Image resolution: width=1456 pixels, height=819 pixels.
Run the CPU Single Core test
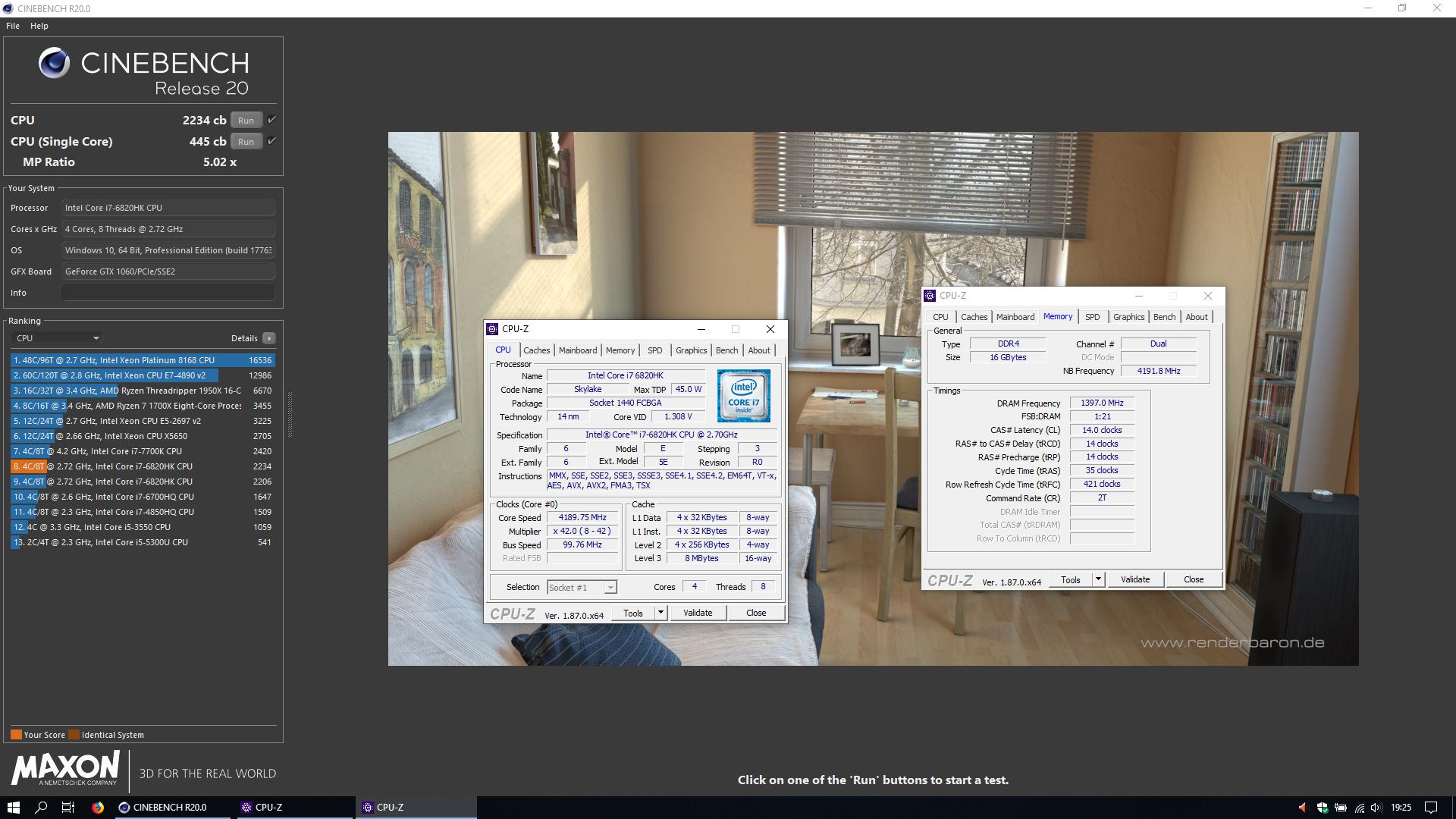(246, 141)
